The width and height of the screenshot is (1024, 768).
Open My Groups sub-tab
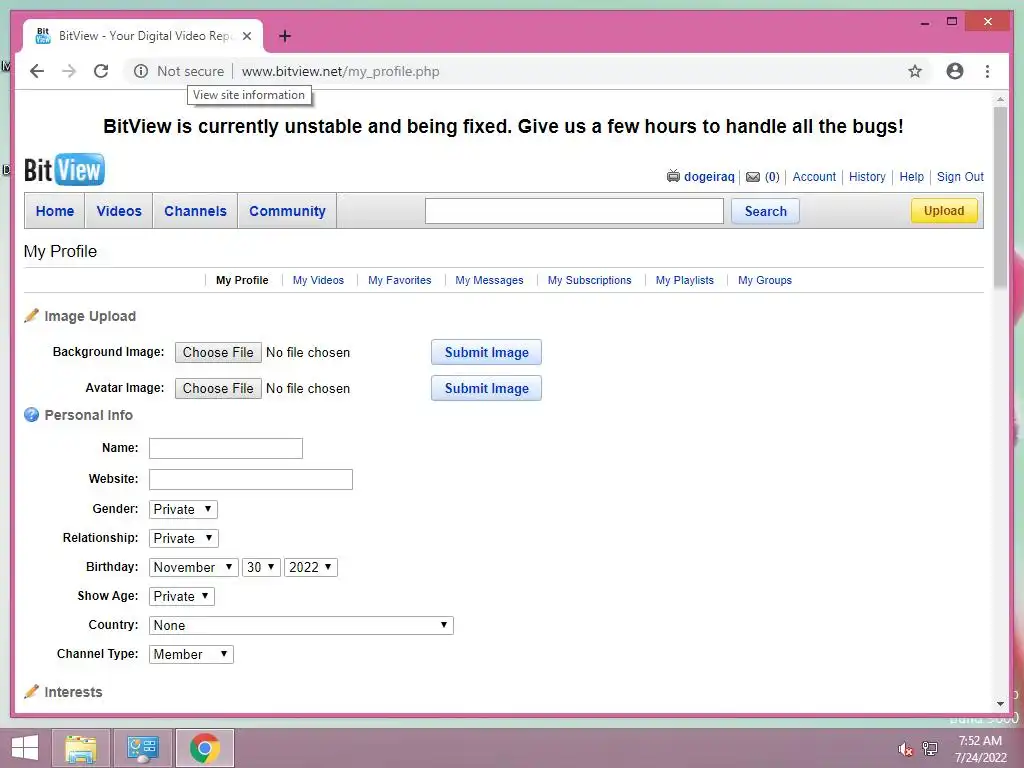tap(765, 280)
